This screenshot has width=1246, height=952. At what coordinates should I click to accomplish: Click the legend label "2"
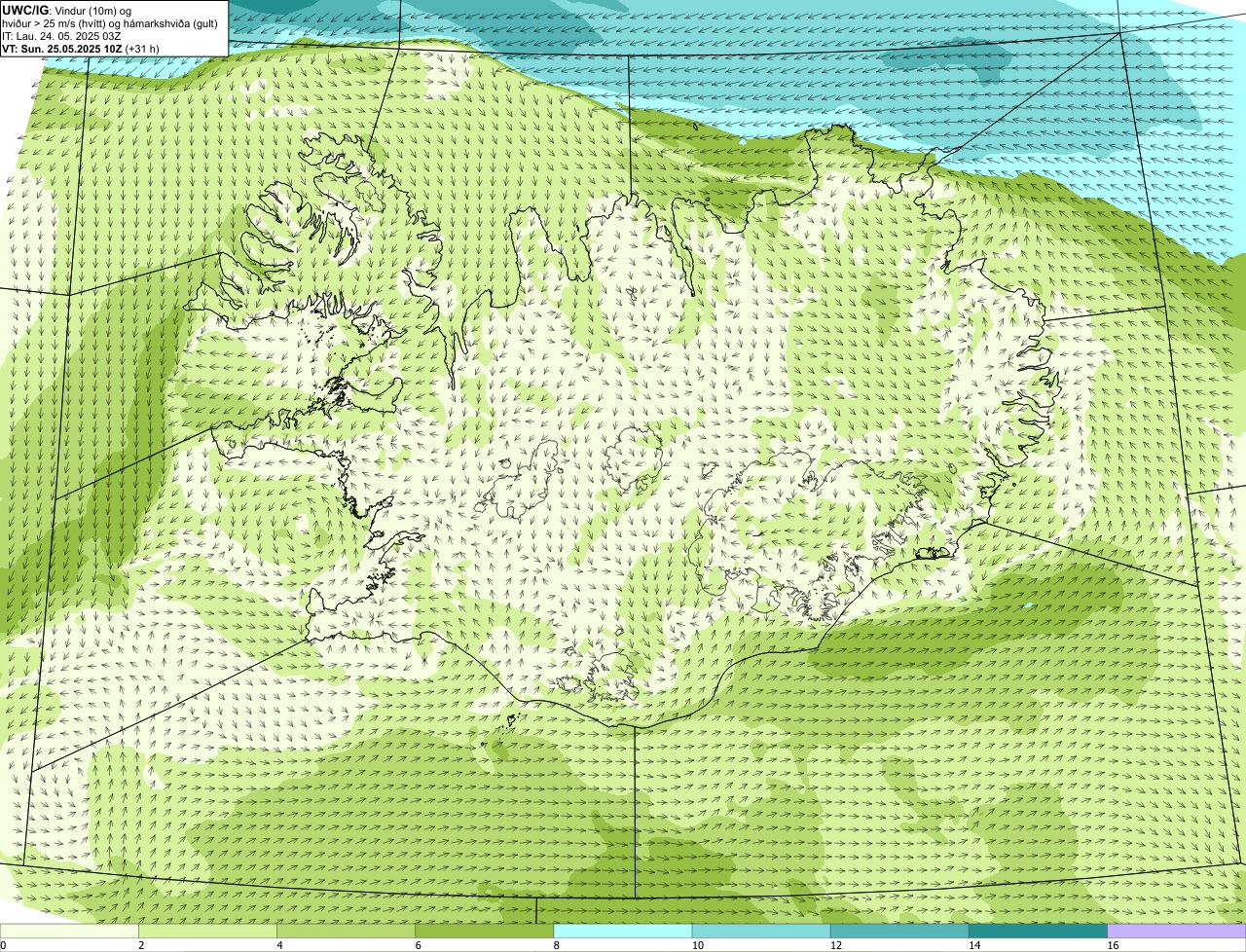click(141, 945)
